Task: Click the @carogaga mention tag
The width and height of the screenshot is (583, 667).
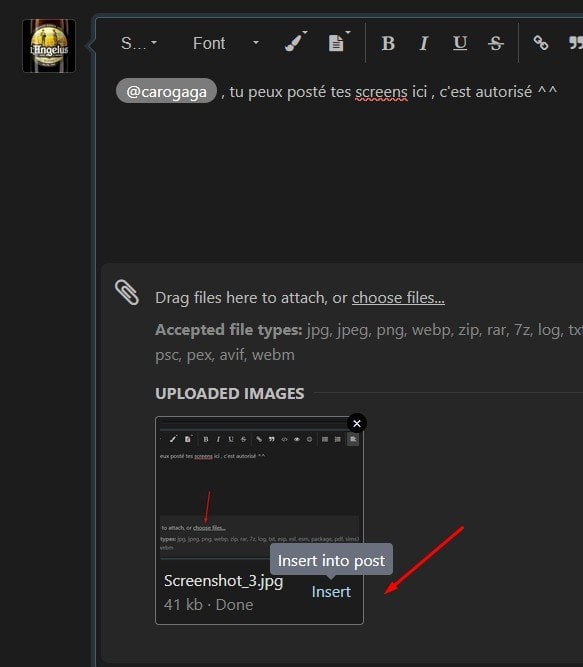Action: click(166, 91)
